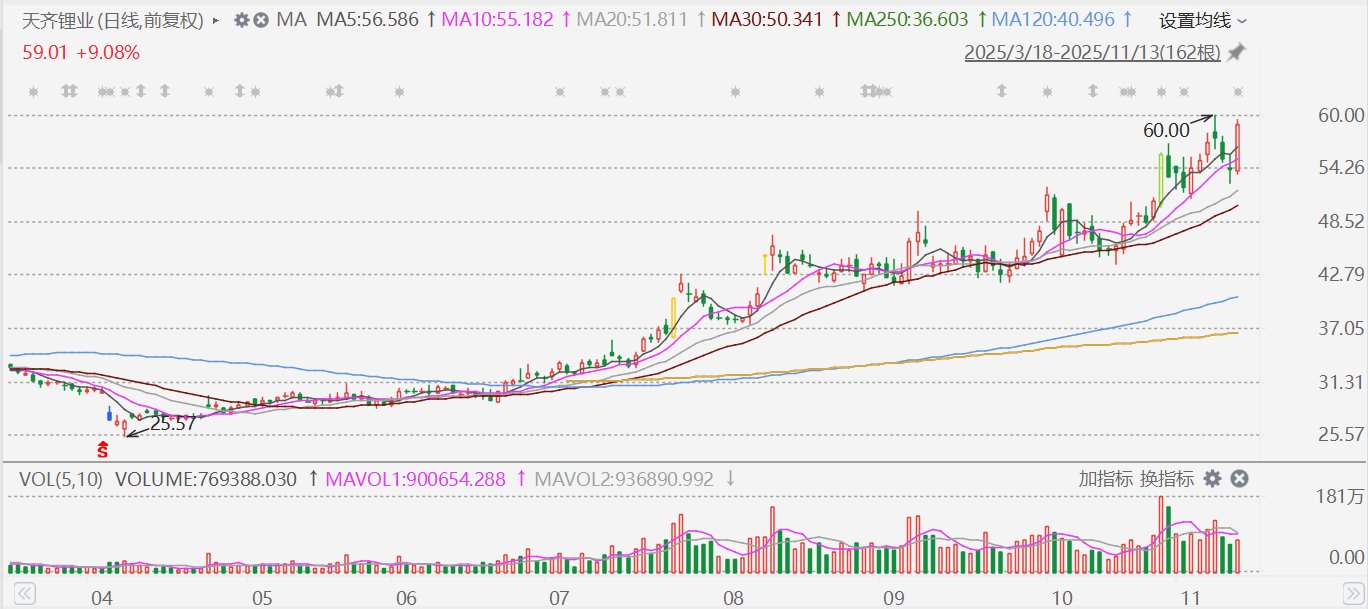This screenshot has width=1368, height=609.
Task: Click the red S signal marker
Action: (102, 451)
